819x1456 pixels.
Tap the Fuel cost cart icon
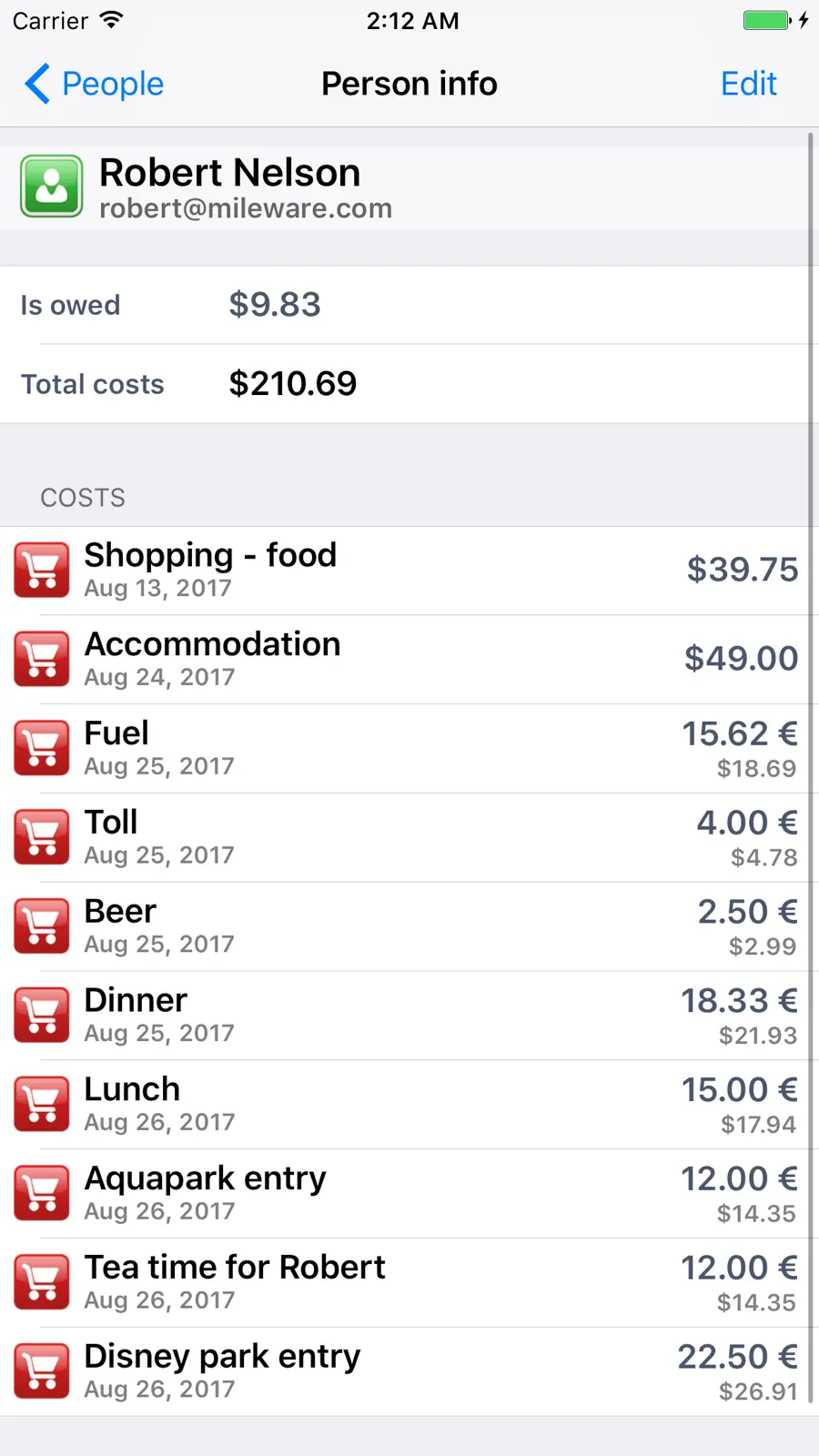42,748
